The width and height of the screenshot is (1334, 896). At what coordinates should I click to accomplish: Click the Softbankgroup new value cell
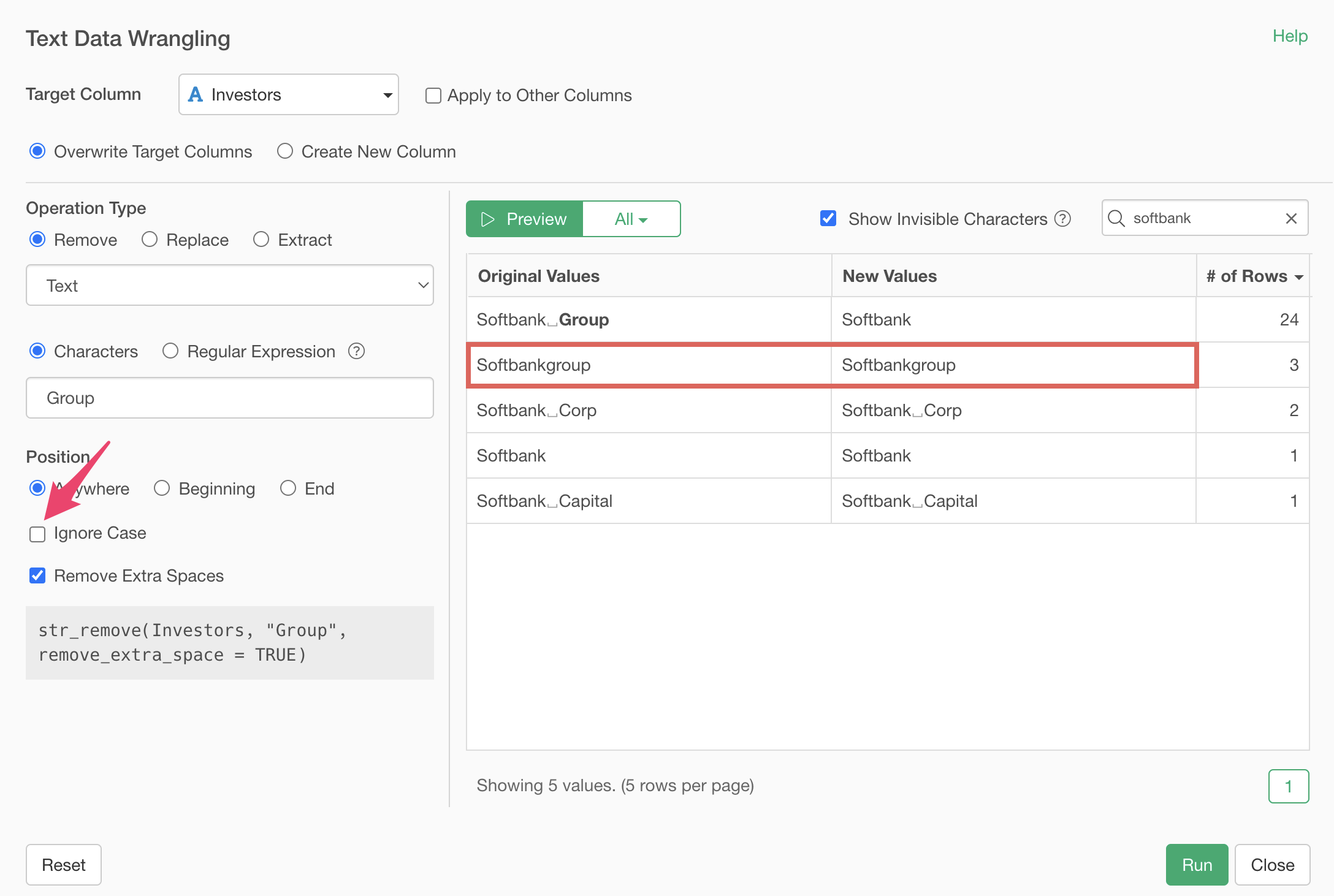tap(1014, 365)
